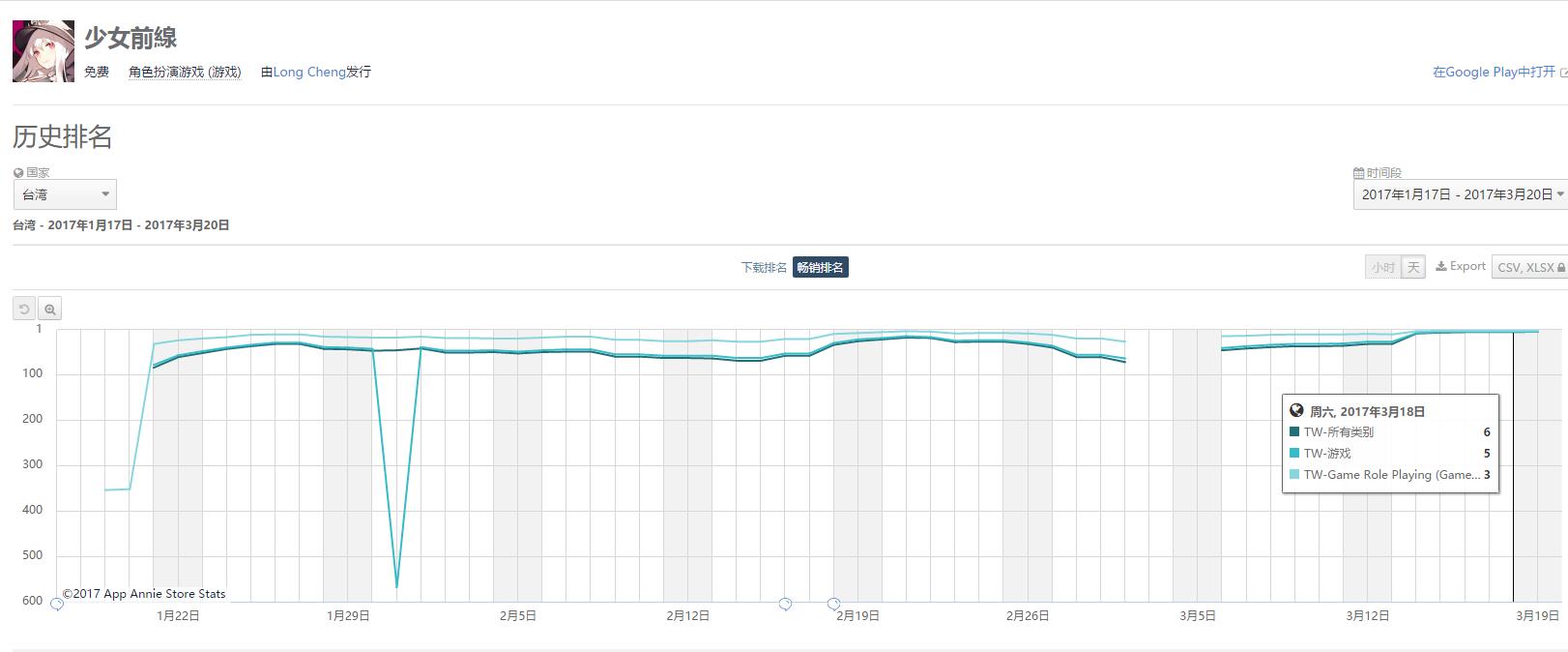Click the TW-所有类别 legend color swatch
The image size is (1568, 652).
1294,432
